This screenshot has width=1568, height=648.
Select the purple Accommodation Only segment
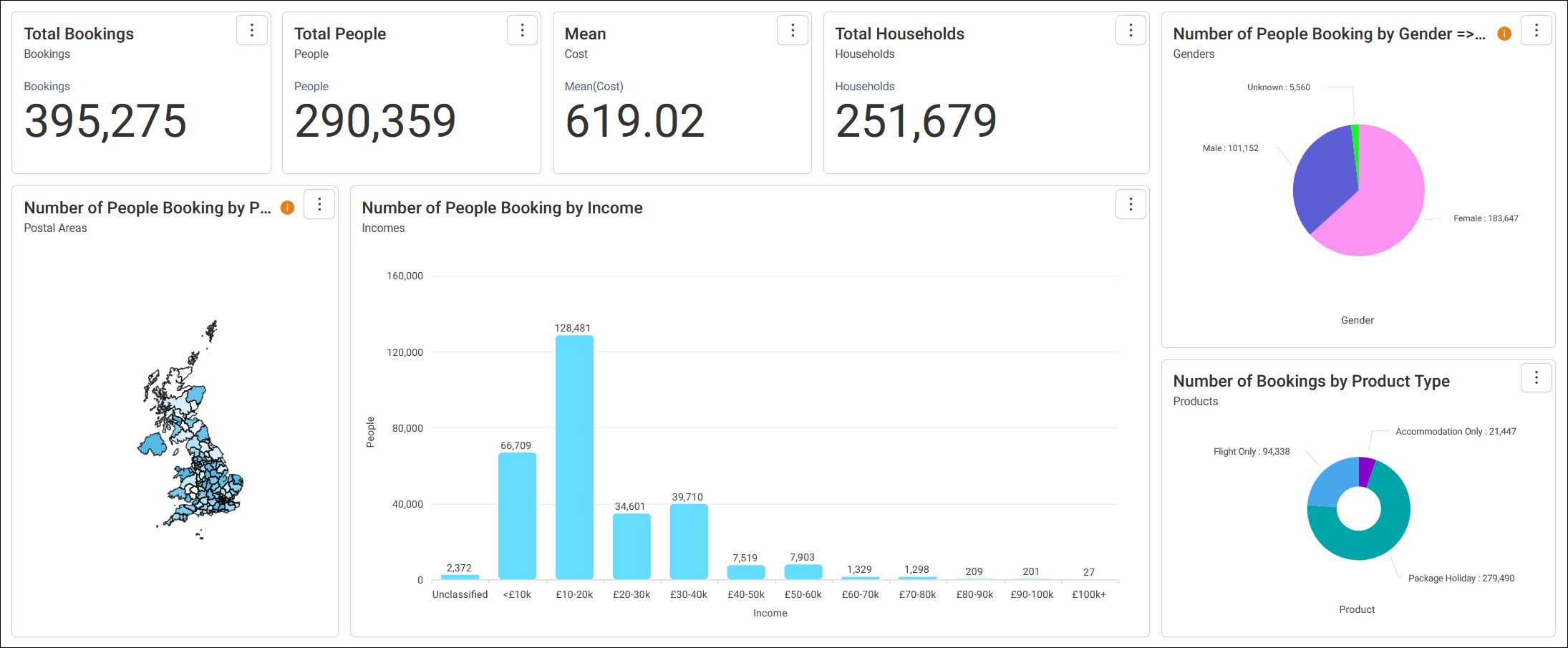point(1366,472)
